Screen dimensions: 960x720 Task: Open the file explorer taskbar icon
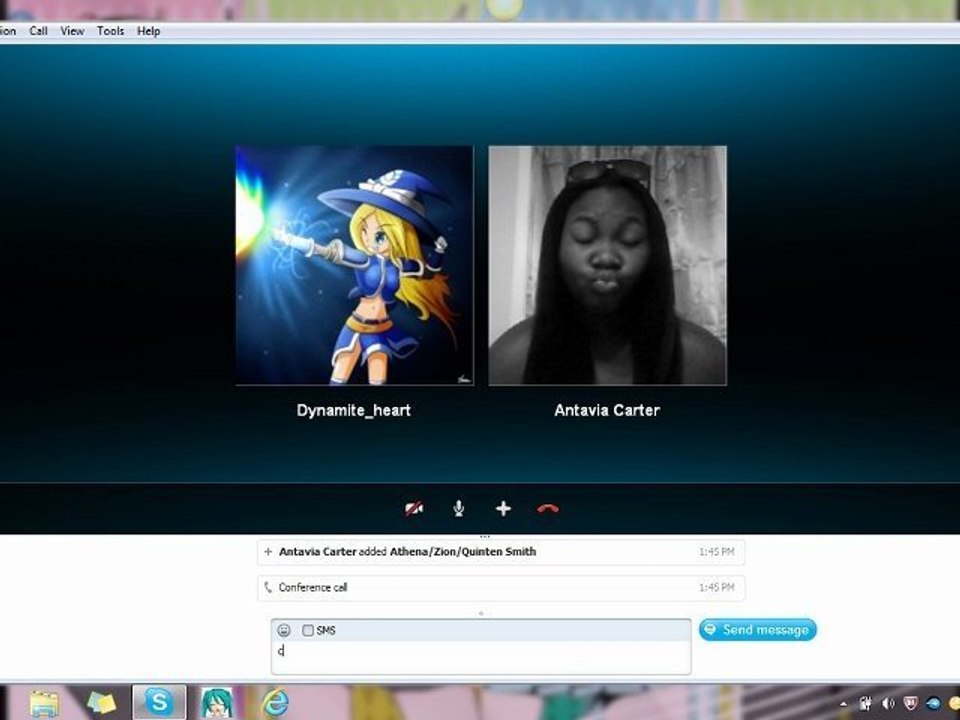45,703
